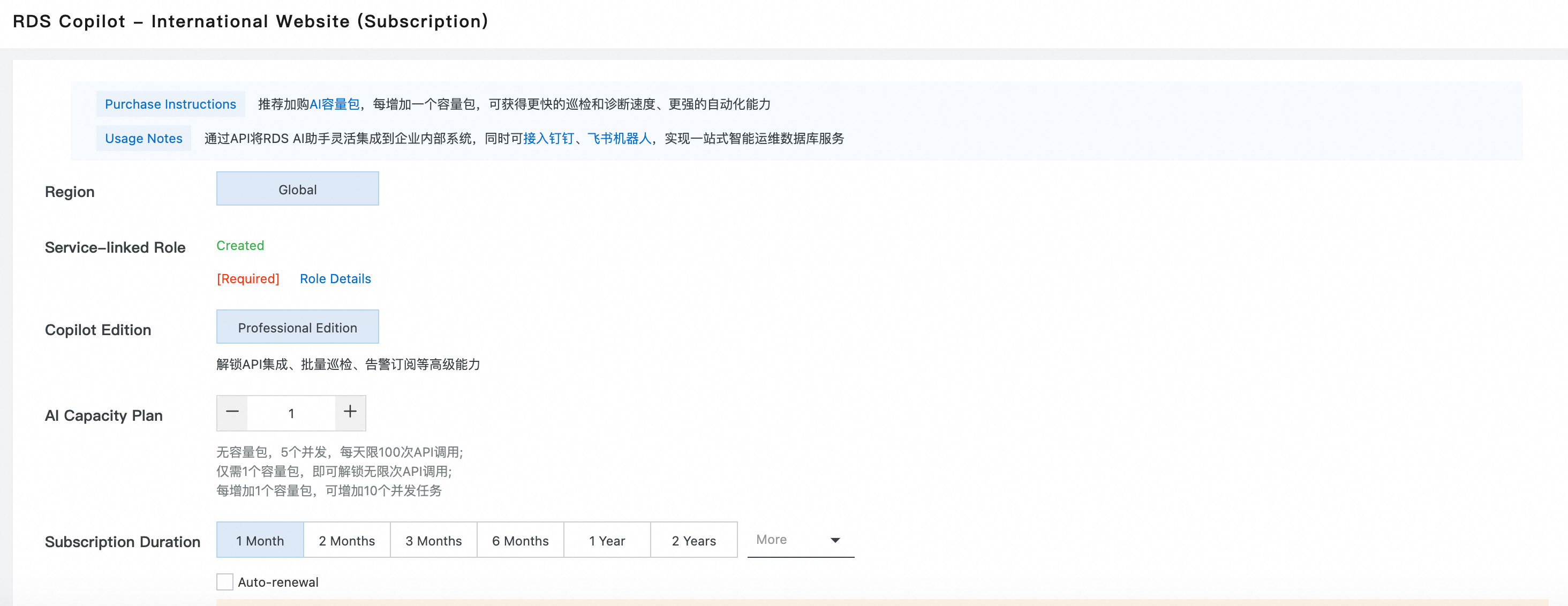This screenshot has height=606, width=1568.
Task: Click the plus icon for AI Capacity Plan
Action: pyautogui.click(x=350, y=413)
